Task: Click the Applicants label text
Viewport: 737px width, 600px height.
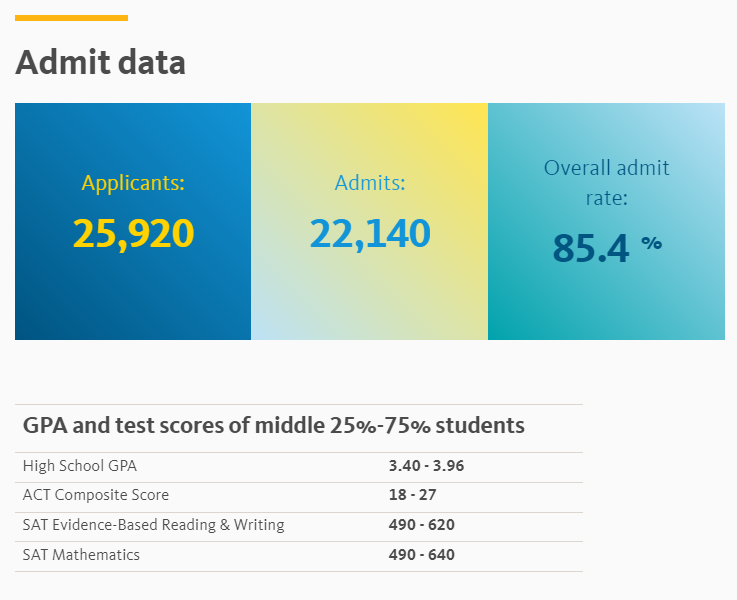Action: [133, 183]
